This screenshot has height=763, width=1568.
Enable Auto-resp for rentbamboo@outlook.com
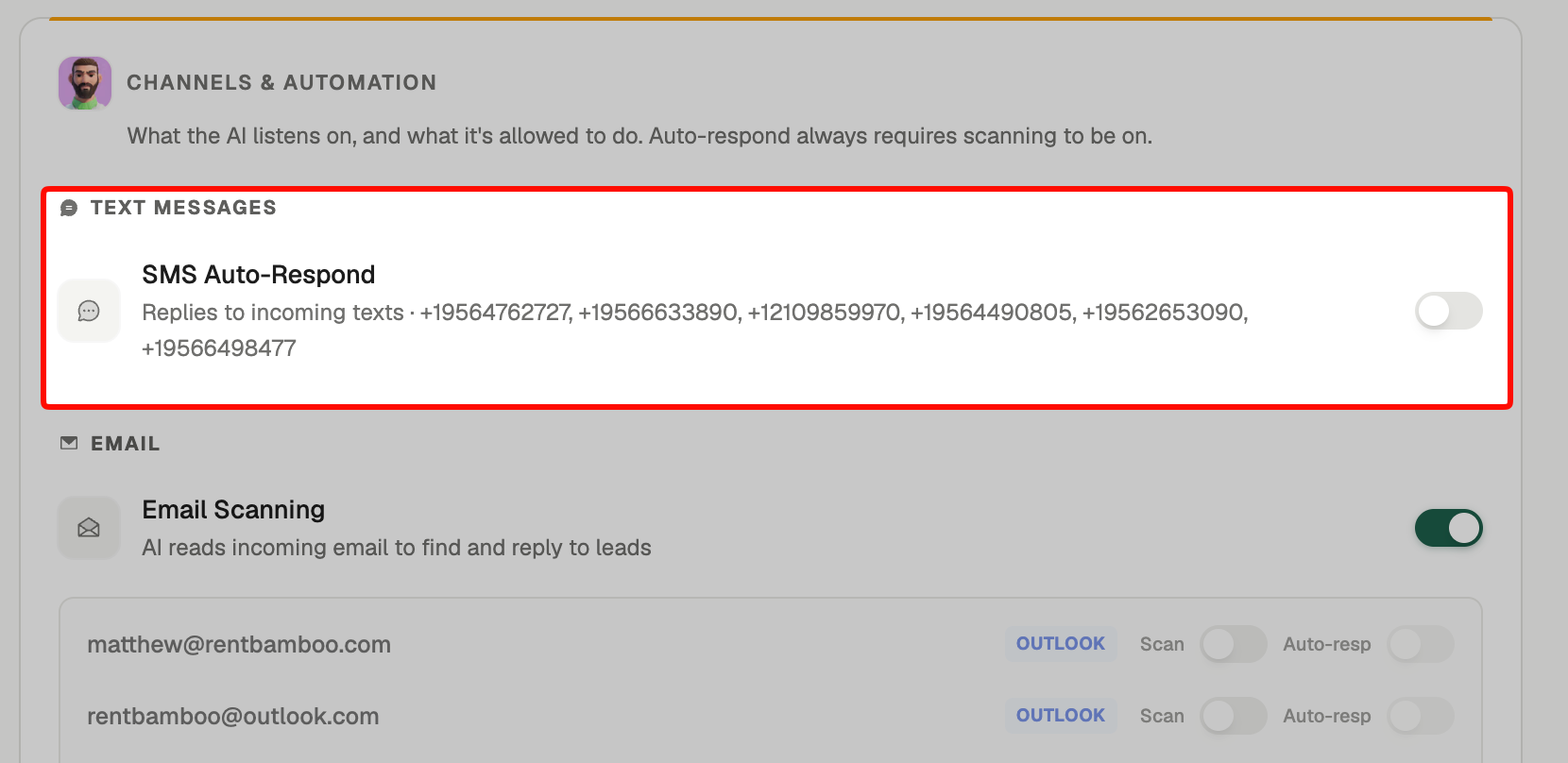click(1421, 716)
